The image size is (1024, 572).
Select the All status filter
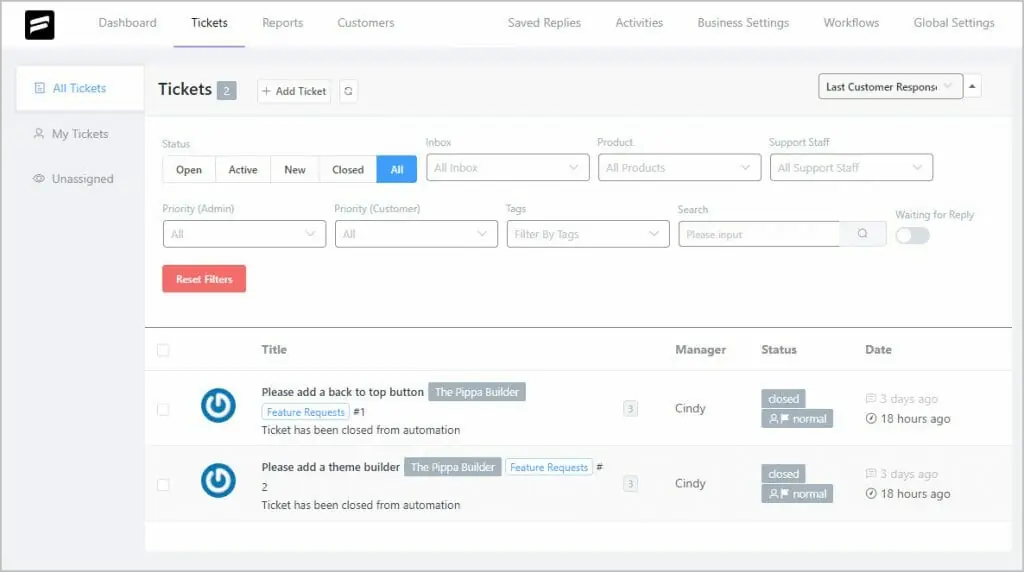click(396, 169)
